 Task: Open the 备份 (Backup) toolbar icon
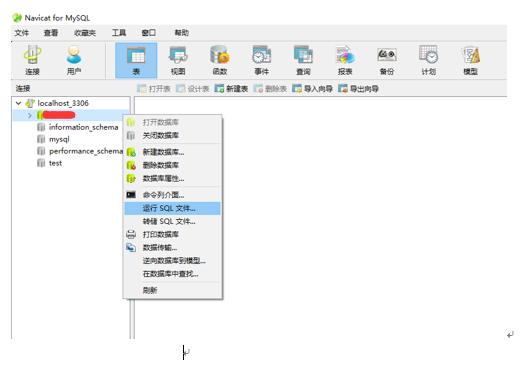(387, 60)
